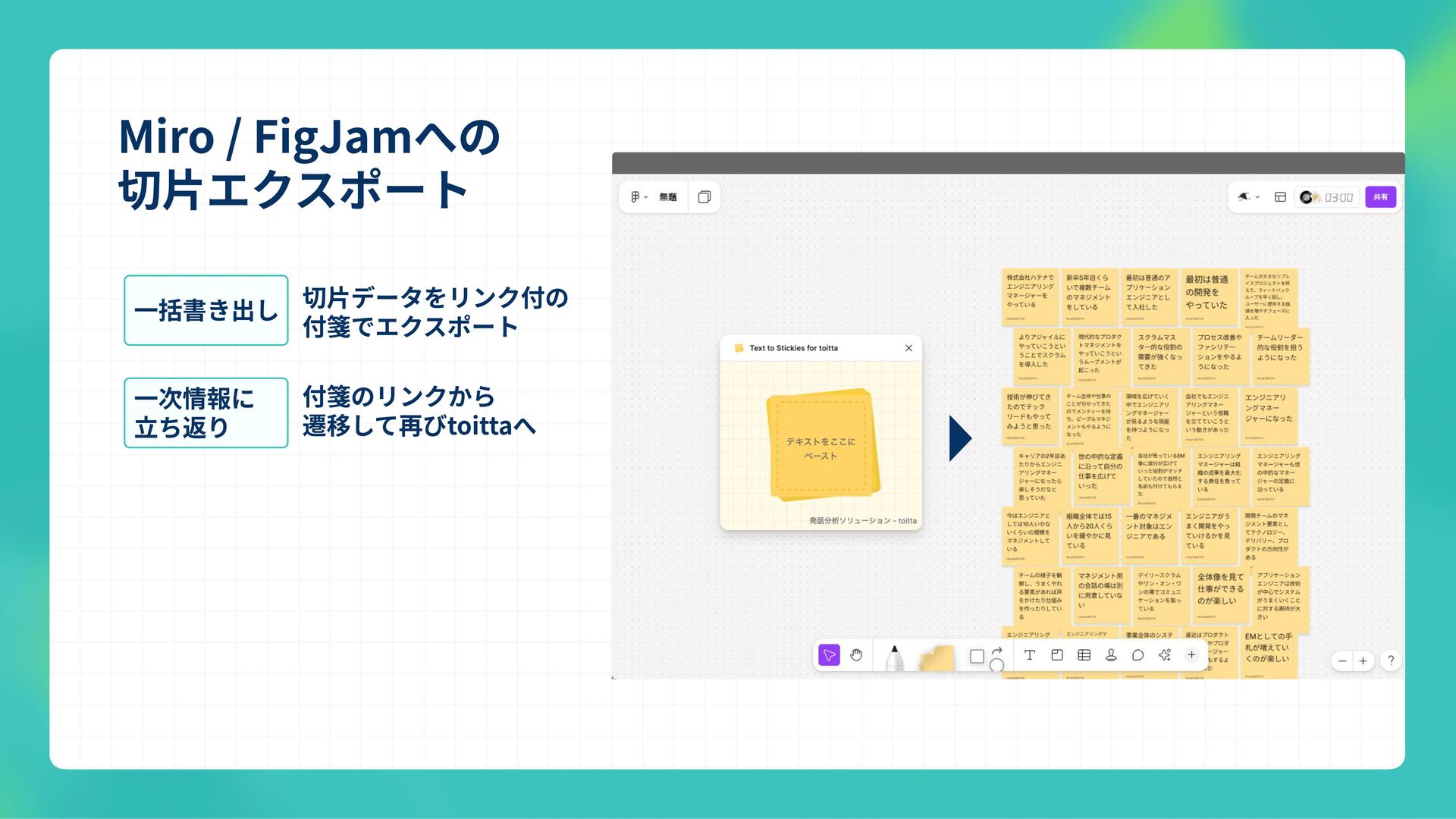Select the sticky チームリーダー的な役割を担うようになった
Viewport: 1456px width, 819px height.
pos(1281,356)
